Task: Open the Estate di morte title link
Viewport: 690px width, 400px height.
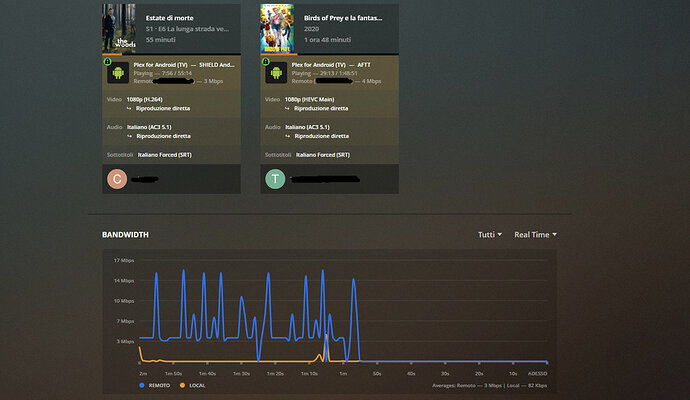Action: tap(169, 18)
